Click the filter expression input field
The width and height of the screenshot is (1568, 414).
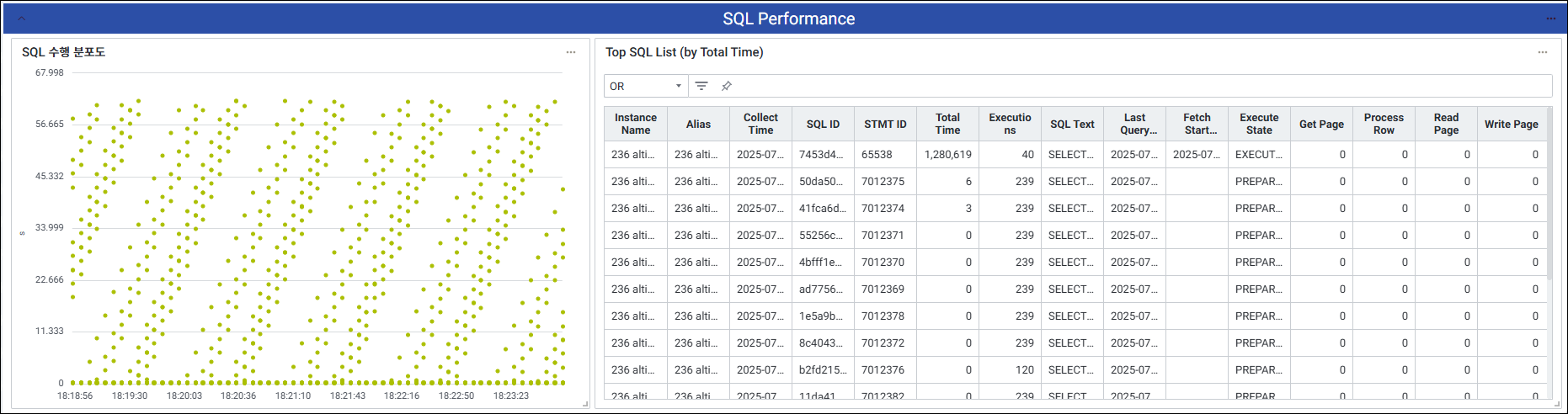1137,86
